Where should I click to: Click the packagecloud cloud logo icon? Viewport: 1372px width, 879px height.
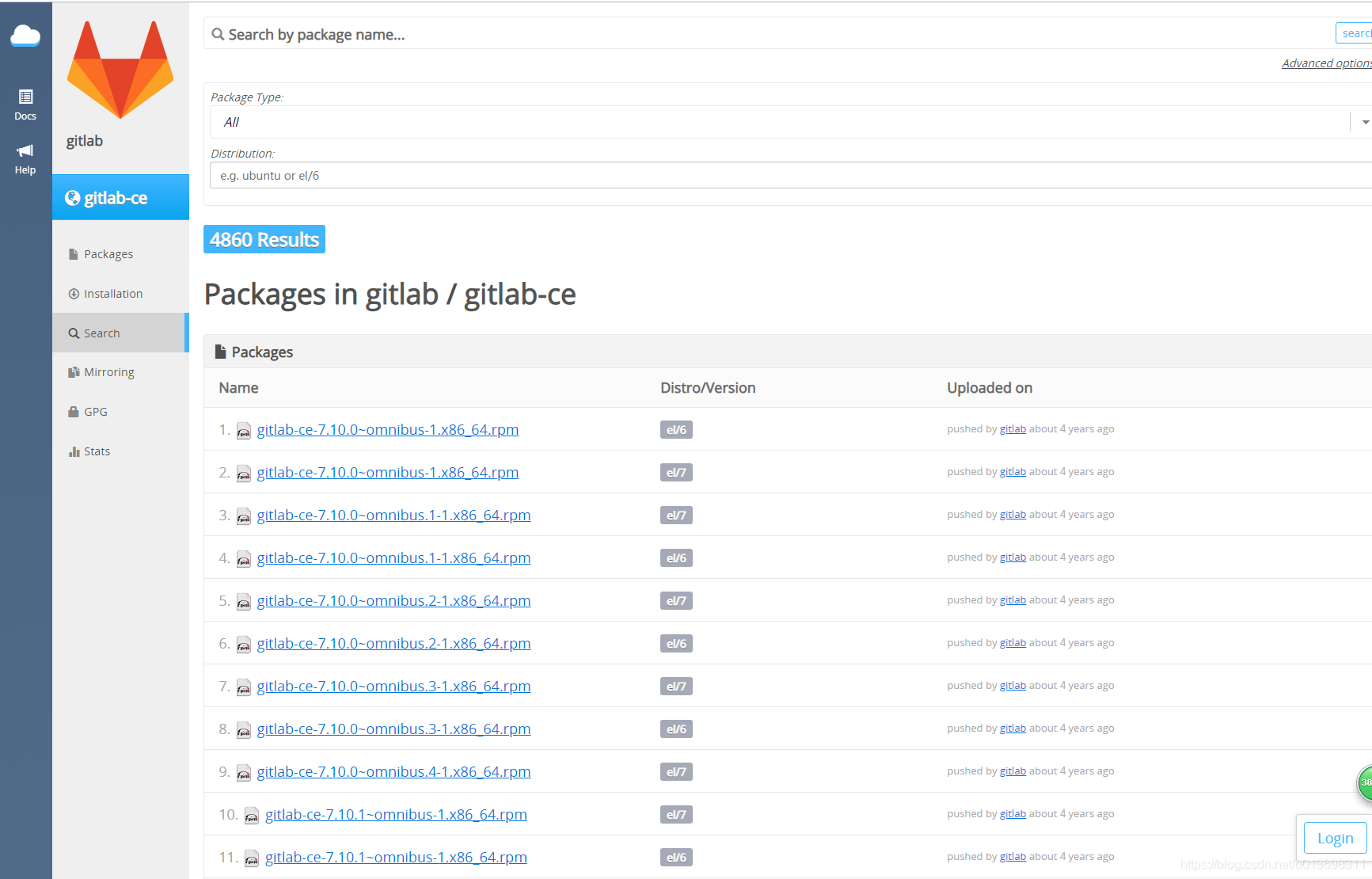coord(25,35)
